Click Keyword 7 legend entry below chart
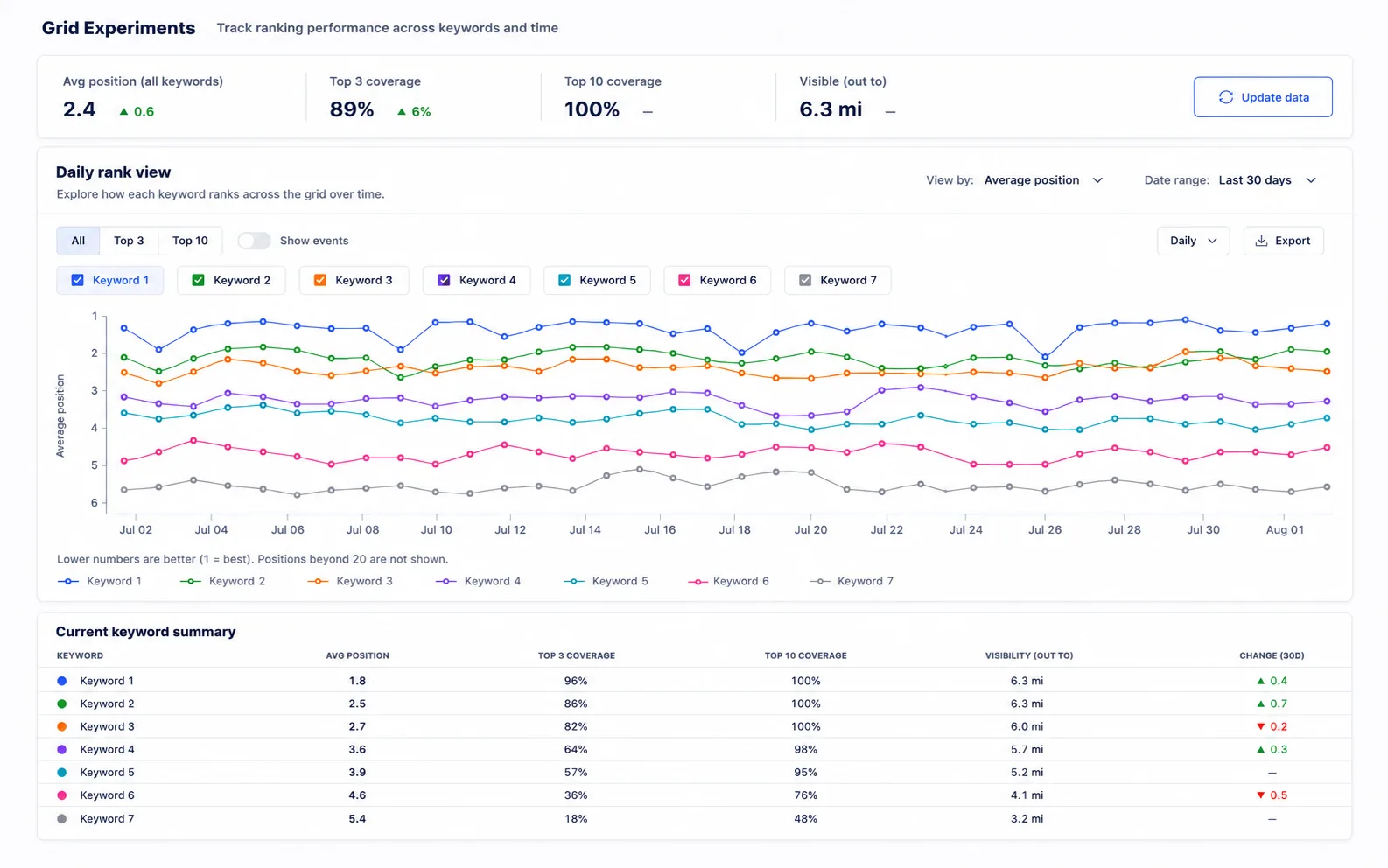This screenshot has height=868, width=1388. pyautogui.click(x=852, y=581)
